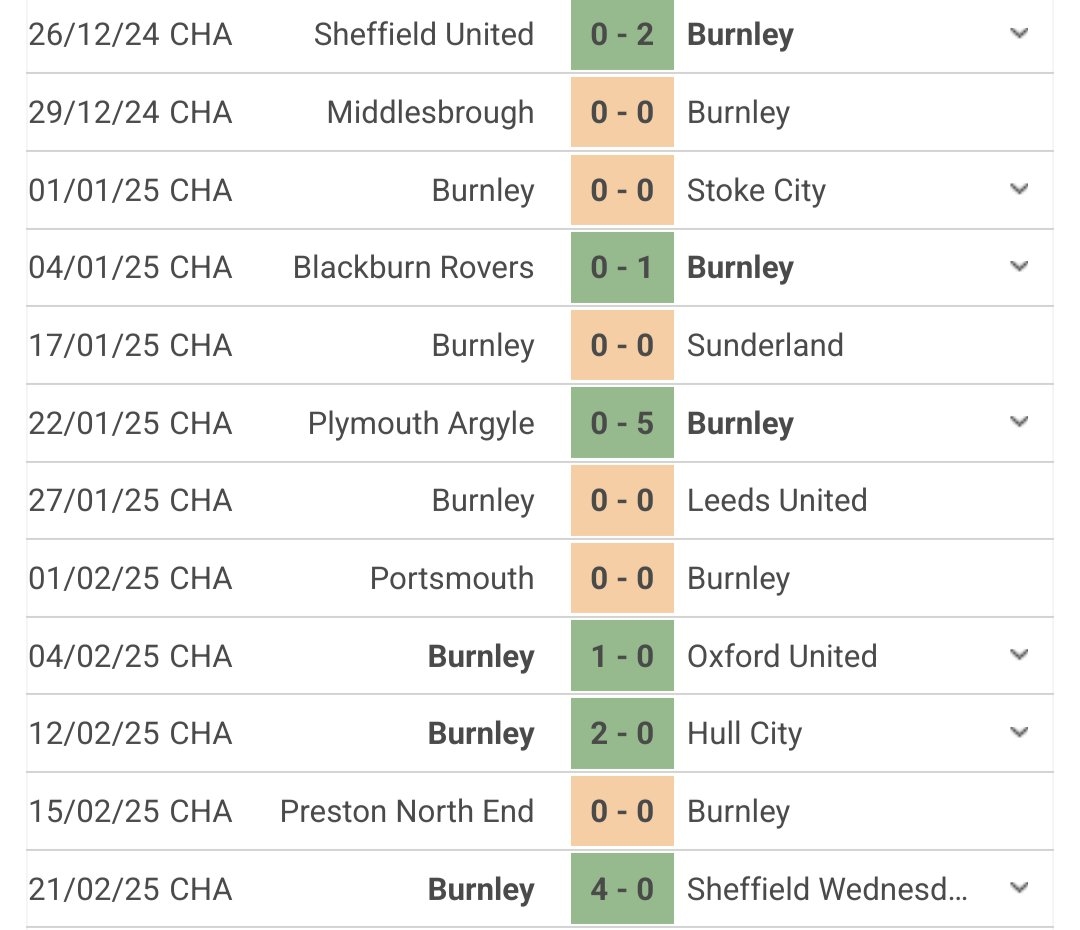Open the Leeds United team link
The height and width of the screenshot is (930, 1080).
(x=777, y=500)
